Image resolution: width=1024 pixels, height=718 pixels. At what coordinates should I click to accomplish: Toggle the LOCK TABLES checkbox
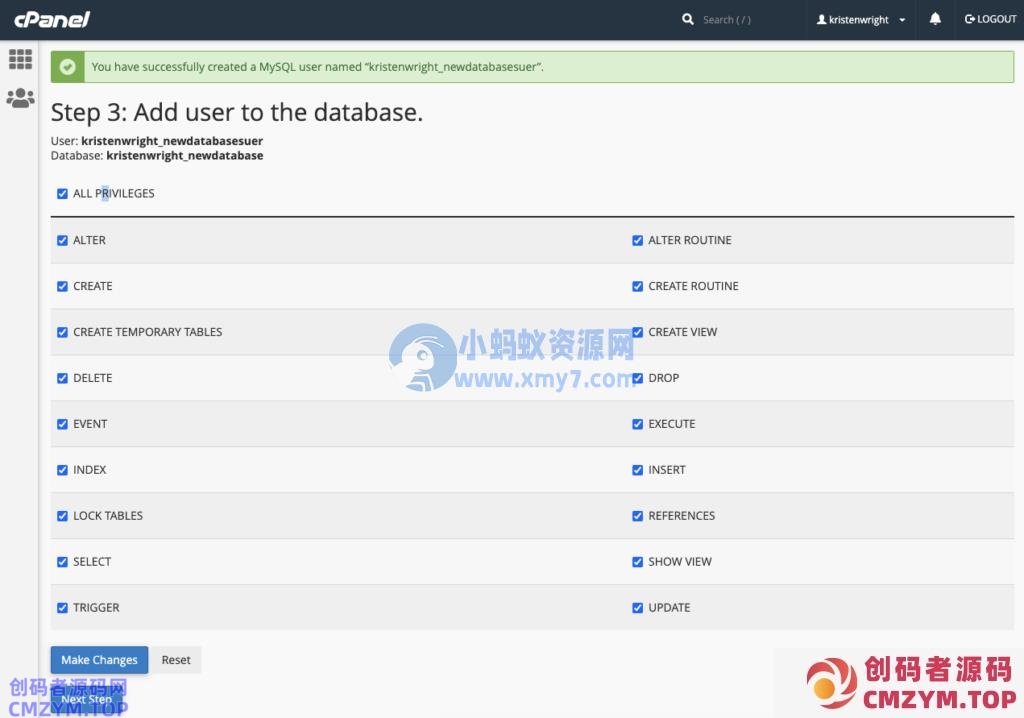(x=62, y=516)
